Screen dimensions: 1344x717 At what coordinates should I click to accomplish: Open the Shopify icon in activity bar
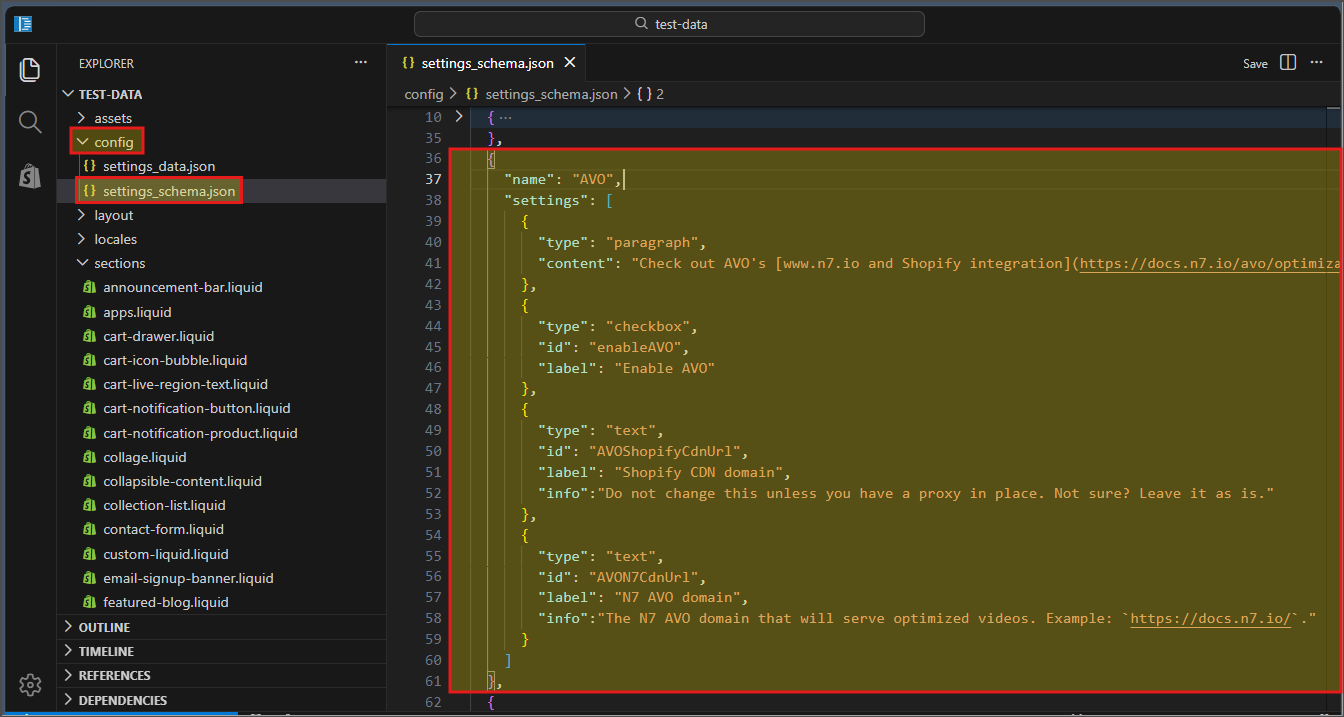tap(30, 176)
